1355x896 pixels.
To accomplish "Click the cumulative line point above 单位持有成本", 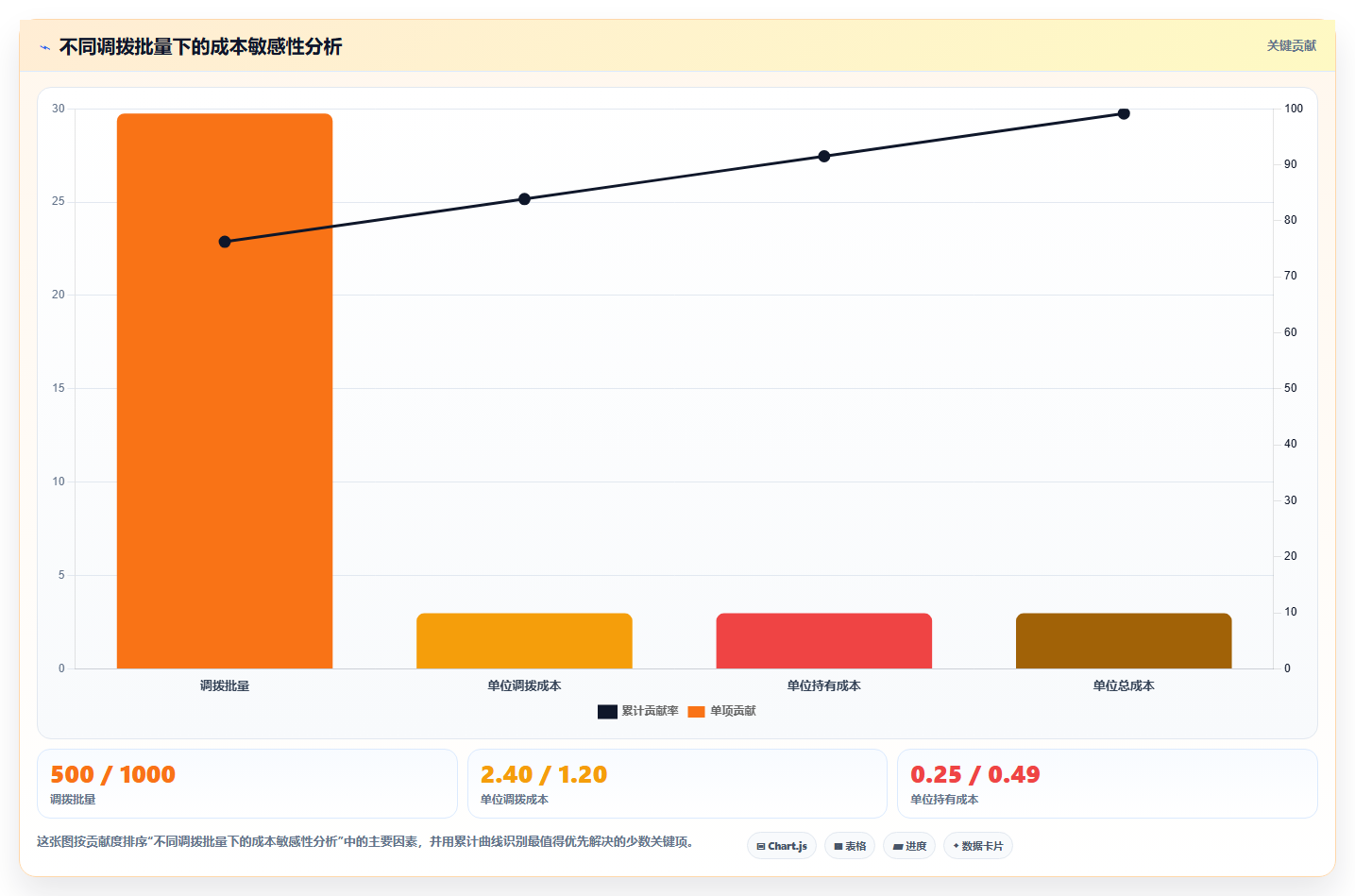I will pos(824,156).
